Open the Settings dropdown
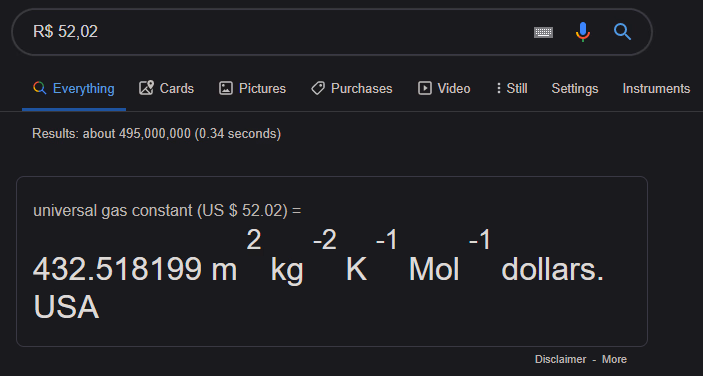703x376 pixels. coord(575,88)
